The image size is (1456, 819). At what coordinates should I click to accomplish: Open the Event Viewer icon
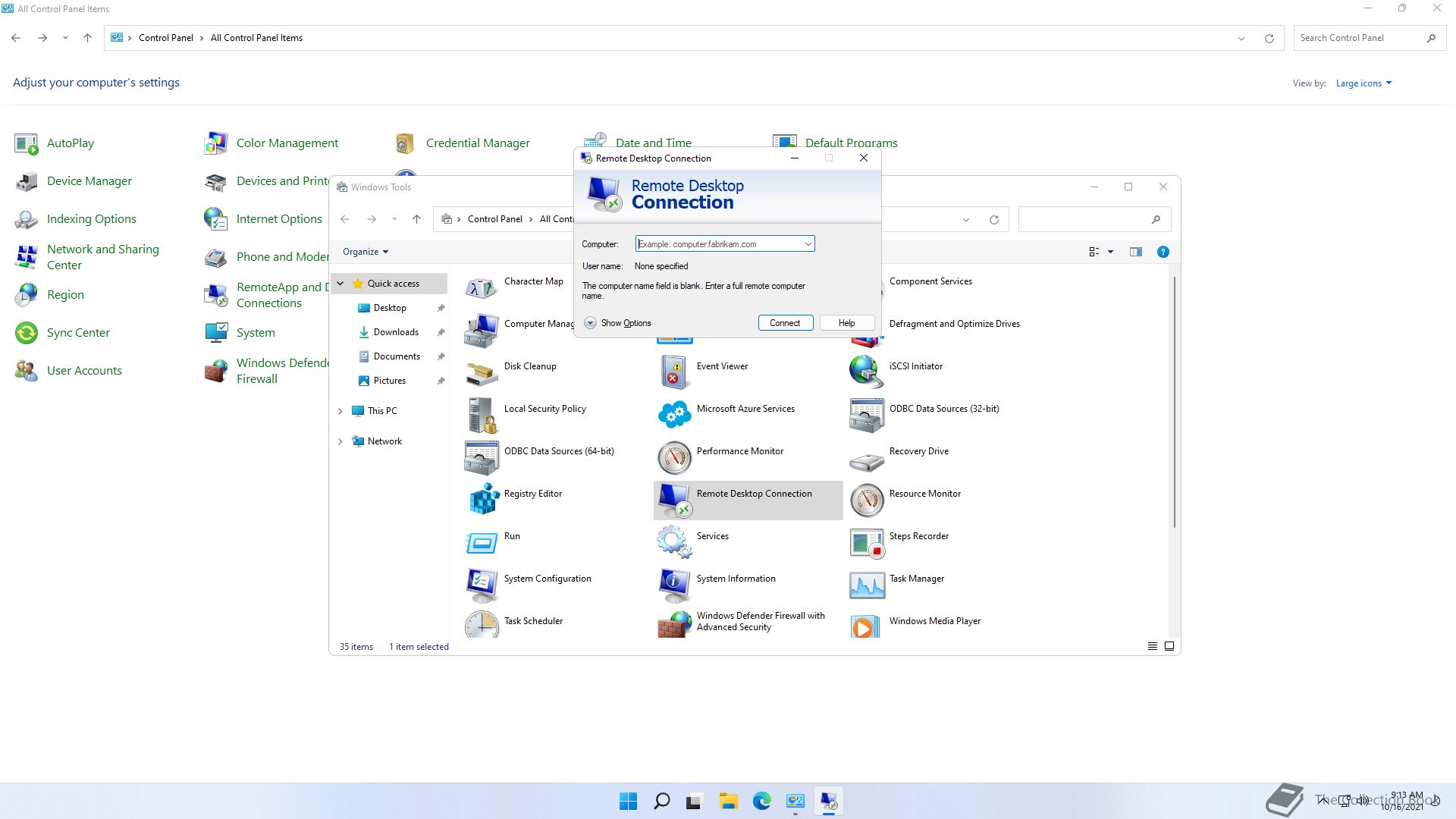tap(675, 372)
